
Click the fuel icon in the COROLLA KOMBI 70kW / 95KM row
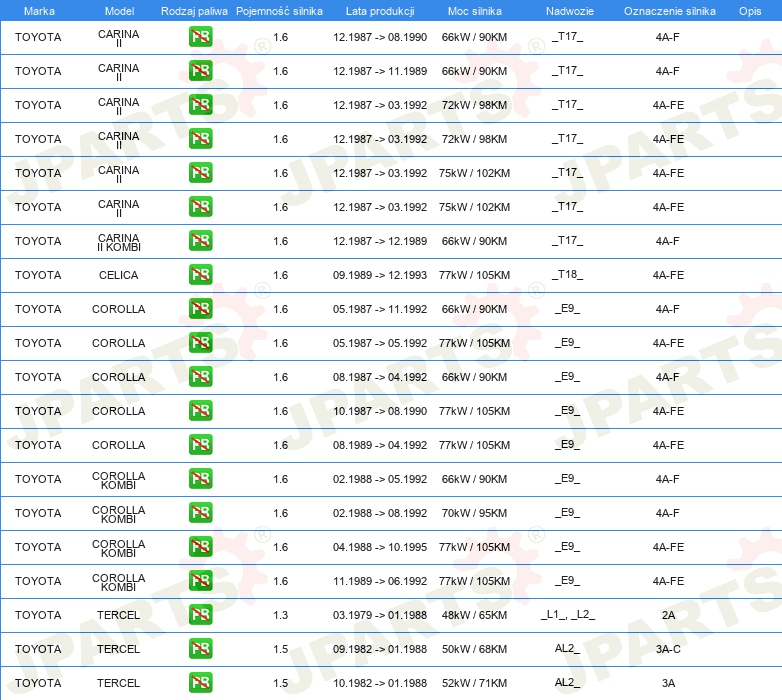point(200,513)
